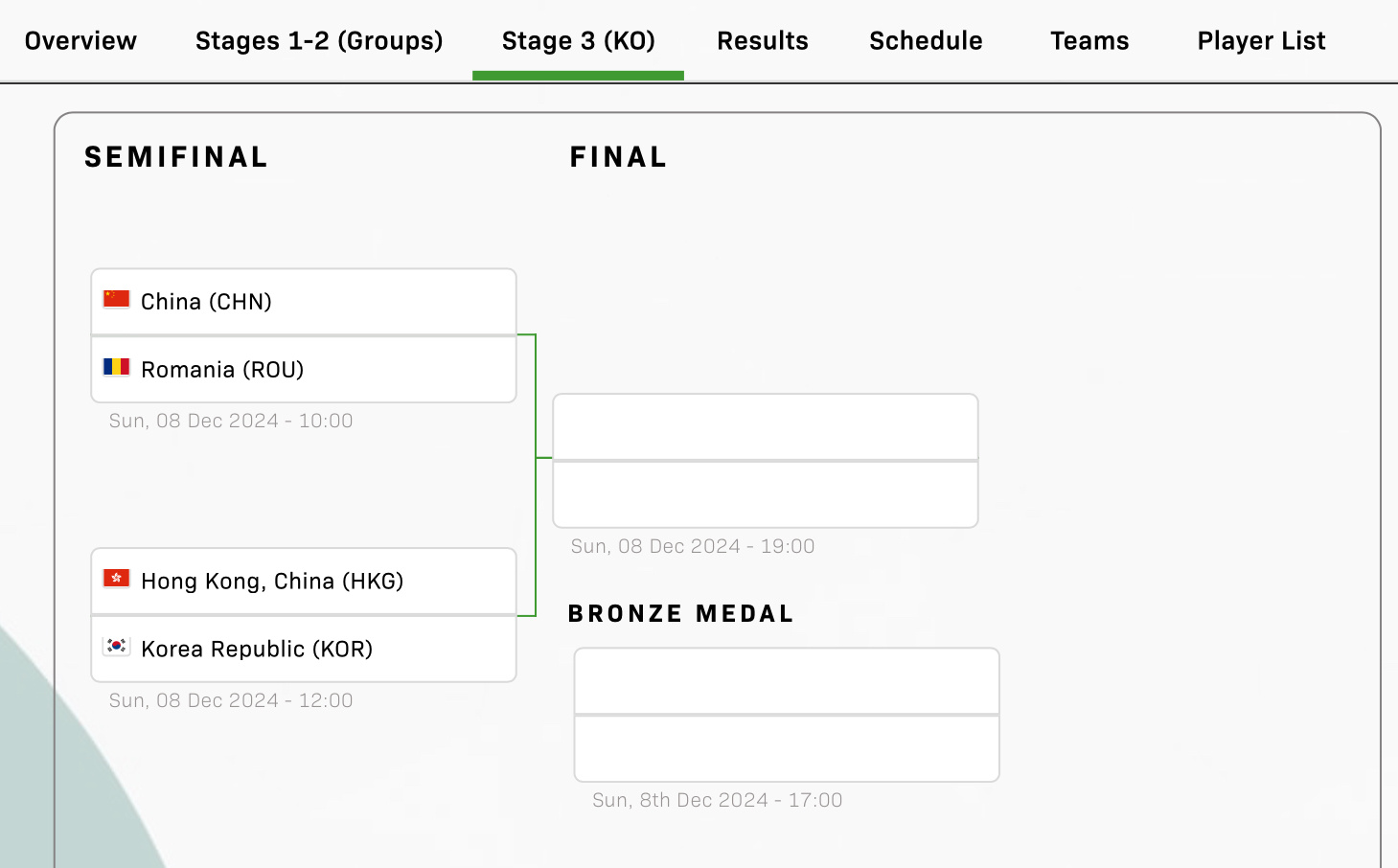
Task: Click the bottom empty Bronze Medal slot
Action: 786,749
